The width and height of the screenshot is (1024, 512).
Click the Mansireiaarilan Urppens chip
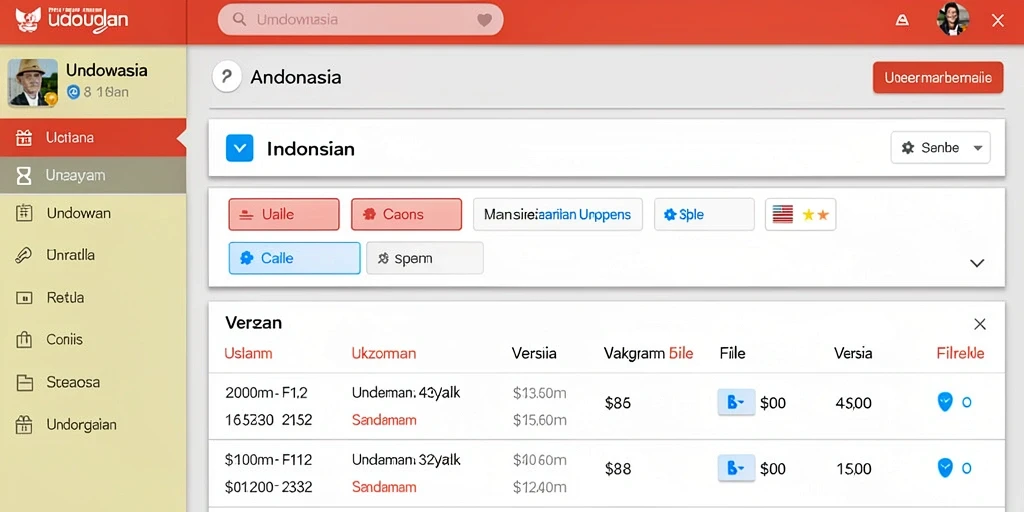pos(558,214)
